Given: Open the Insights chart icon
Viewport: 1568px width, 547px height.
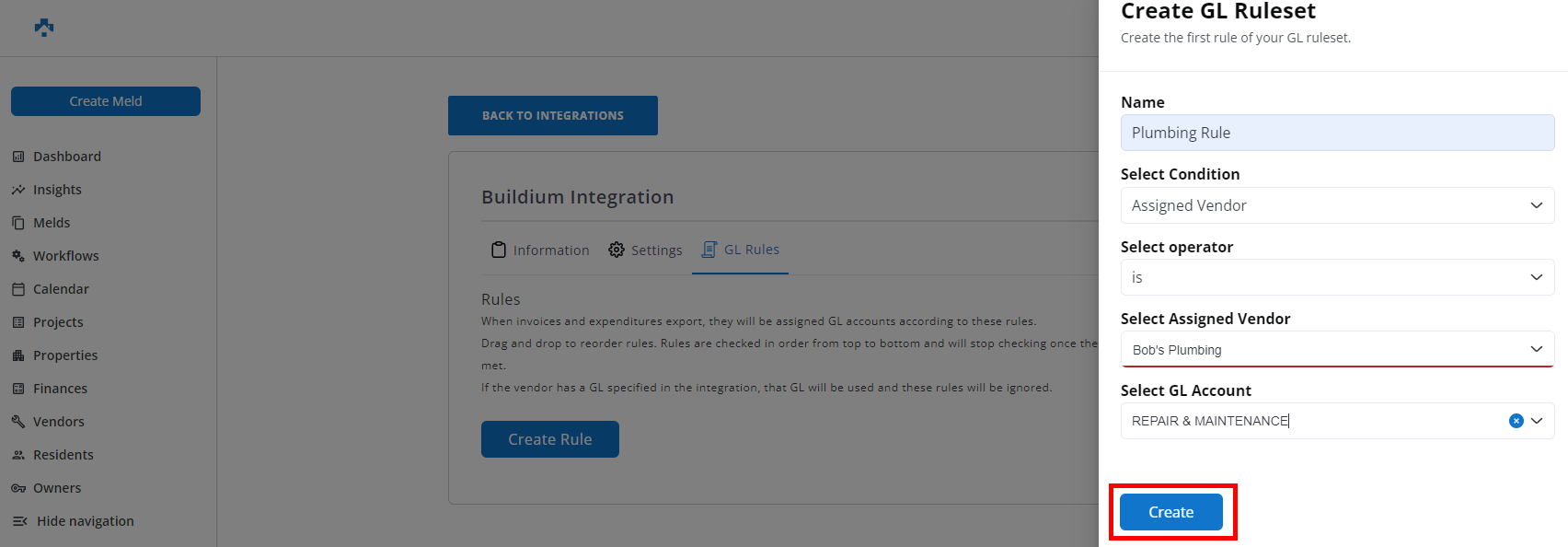Looking at the screenshot, I should point(18,190).
